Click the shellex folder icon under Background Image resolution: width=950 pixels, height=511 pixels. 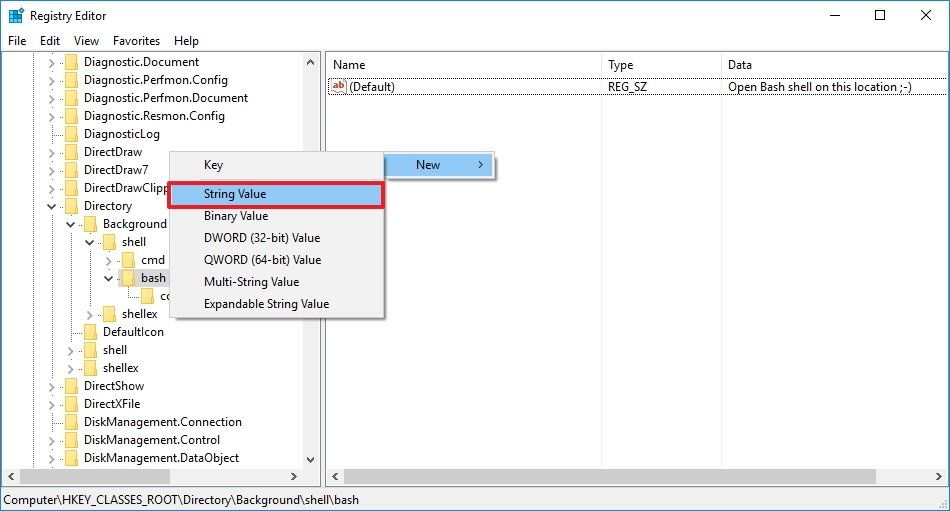(109, 314)
